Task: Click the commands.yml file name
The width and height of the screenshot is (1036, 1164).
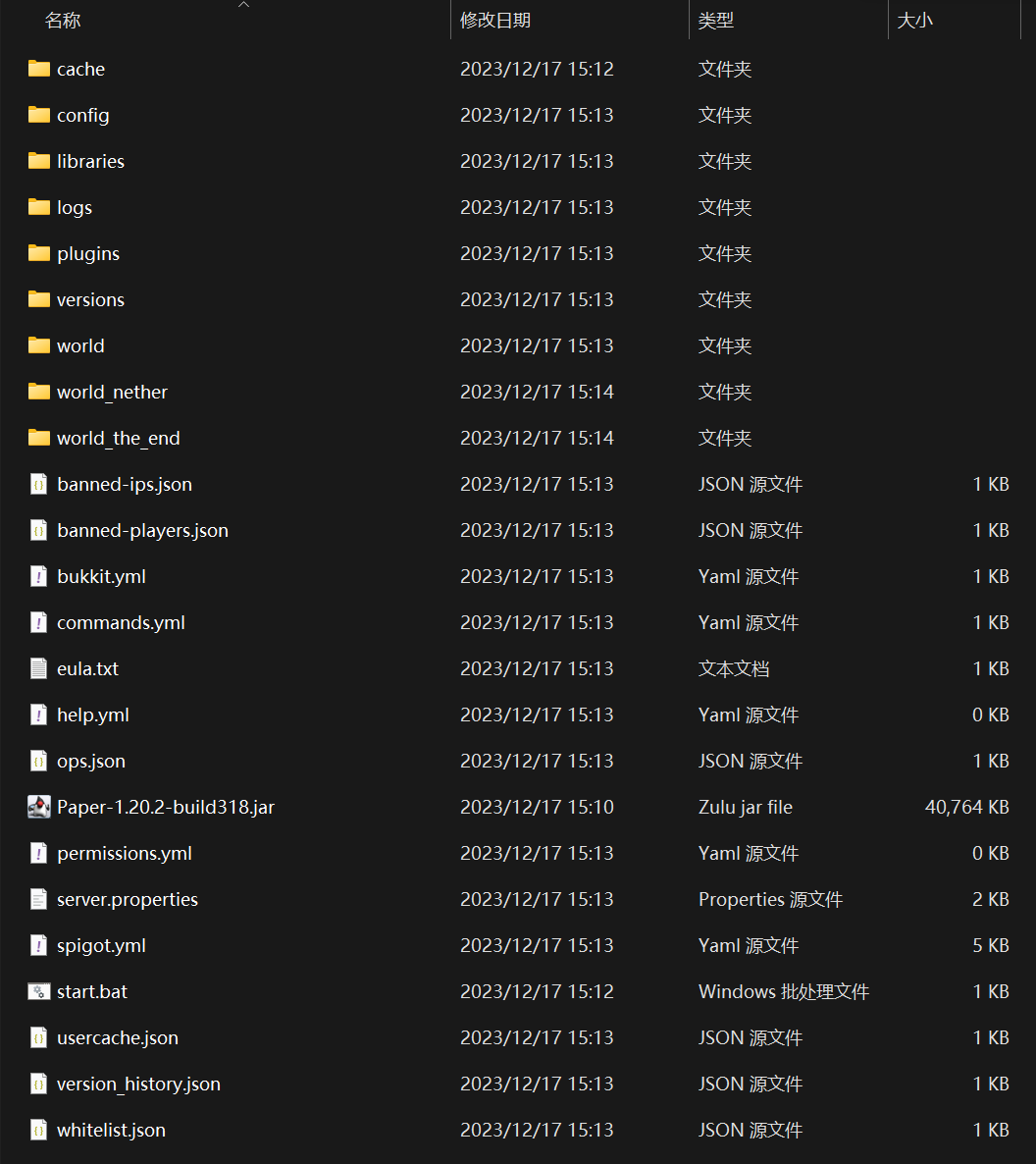Action: [121, 622]
